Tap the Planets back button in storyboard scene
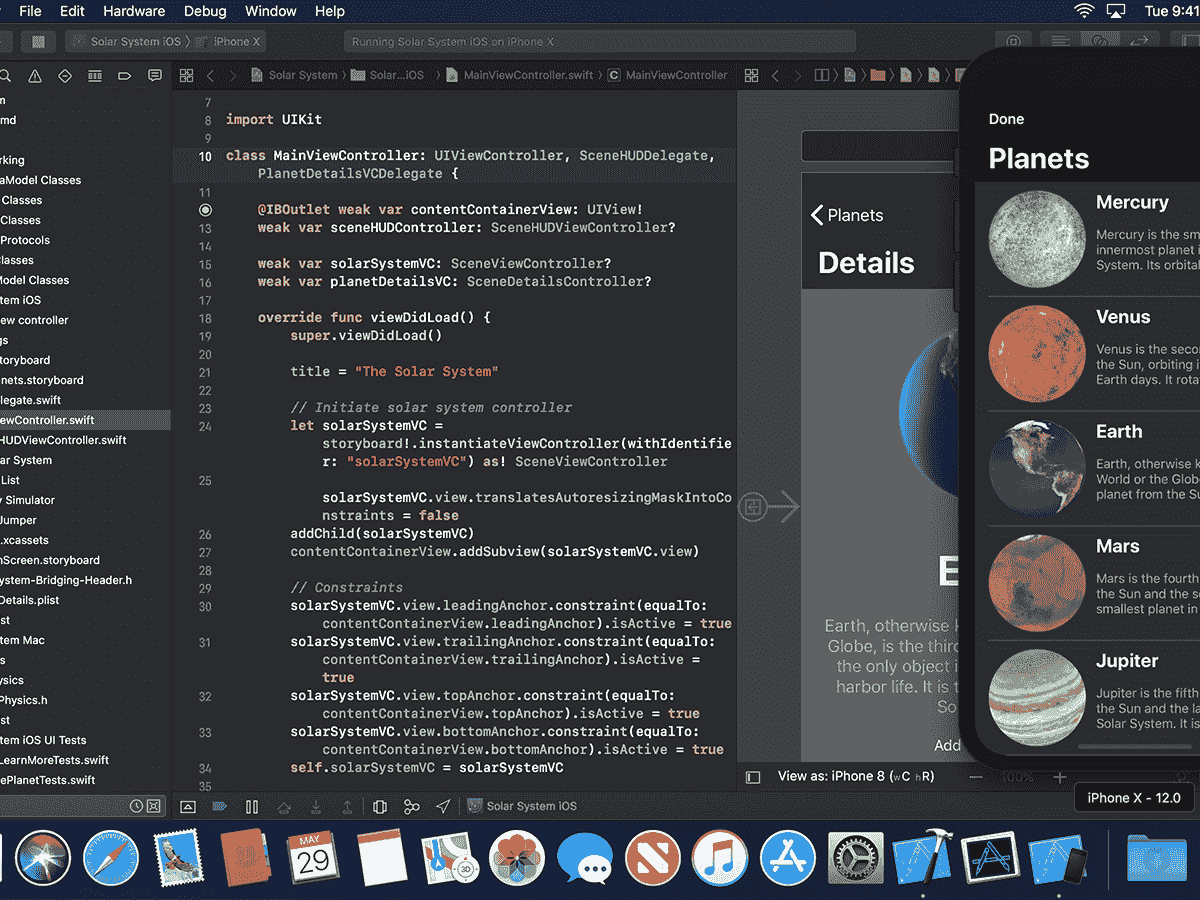 coord(847,215)
